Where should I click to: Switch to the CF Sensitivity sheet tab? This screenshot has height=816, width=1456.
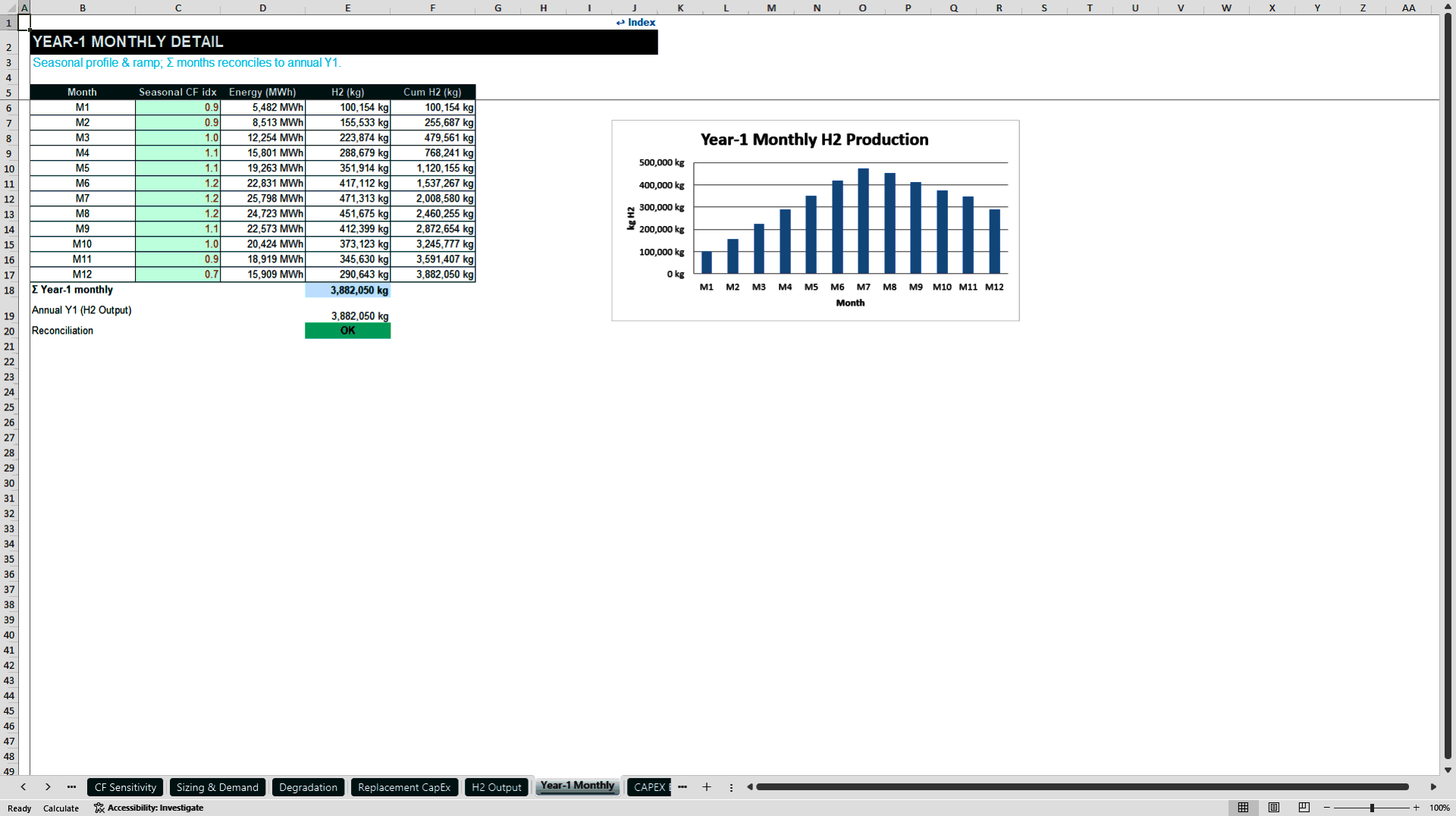point(125,787)
